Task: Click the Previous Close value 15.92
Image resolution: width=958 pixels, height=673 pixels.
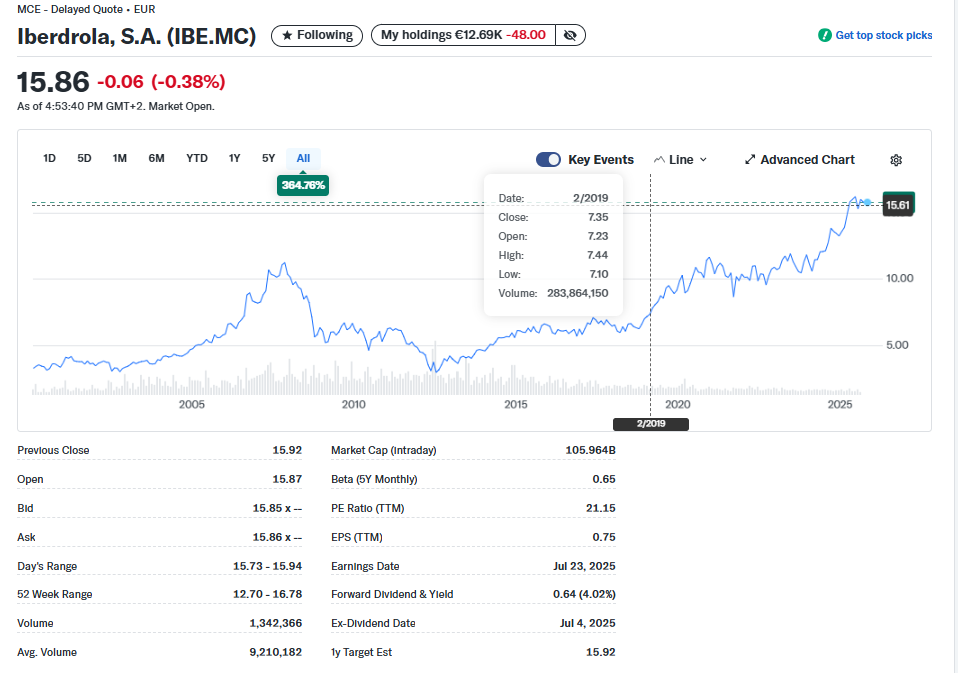Action: 287,451
